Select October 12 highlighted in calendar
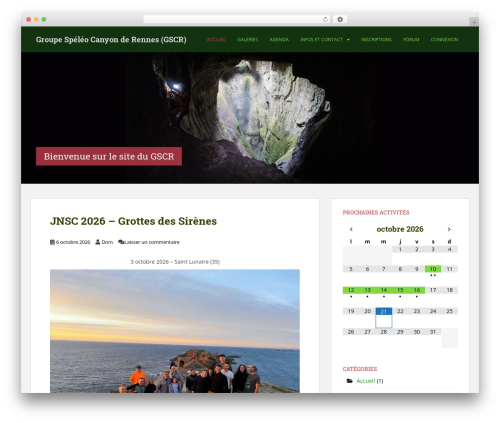The image size is (500, 423). (x=351, y=290)
